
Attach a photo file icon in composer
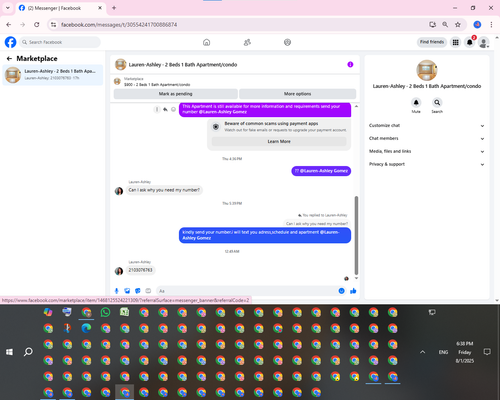127,291
